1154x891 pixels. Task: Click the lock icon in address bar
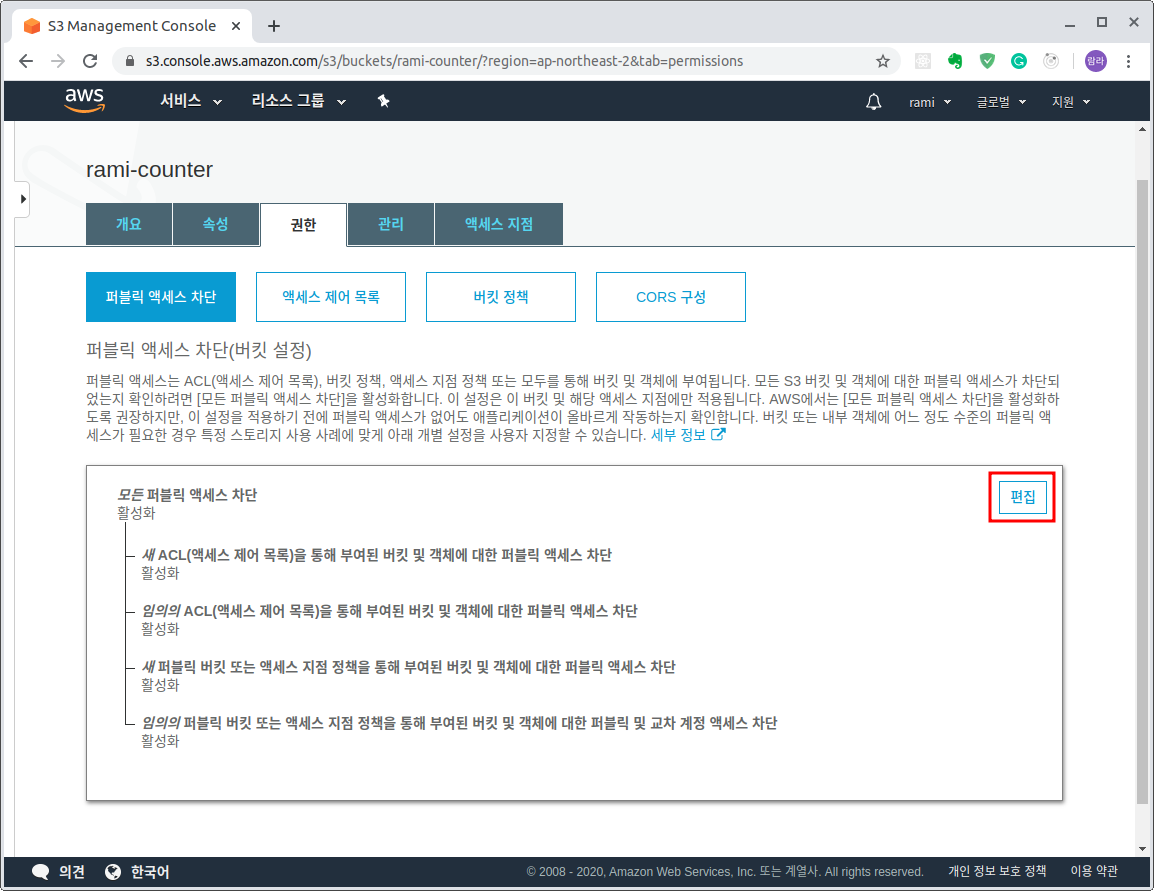click(x=130, y=61)
